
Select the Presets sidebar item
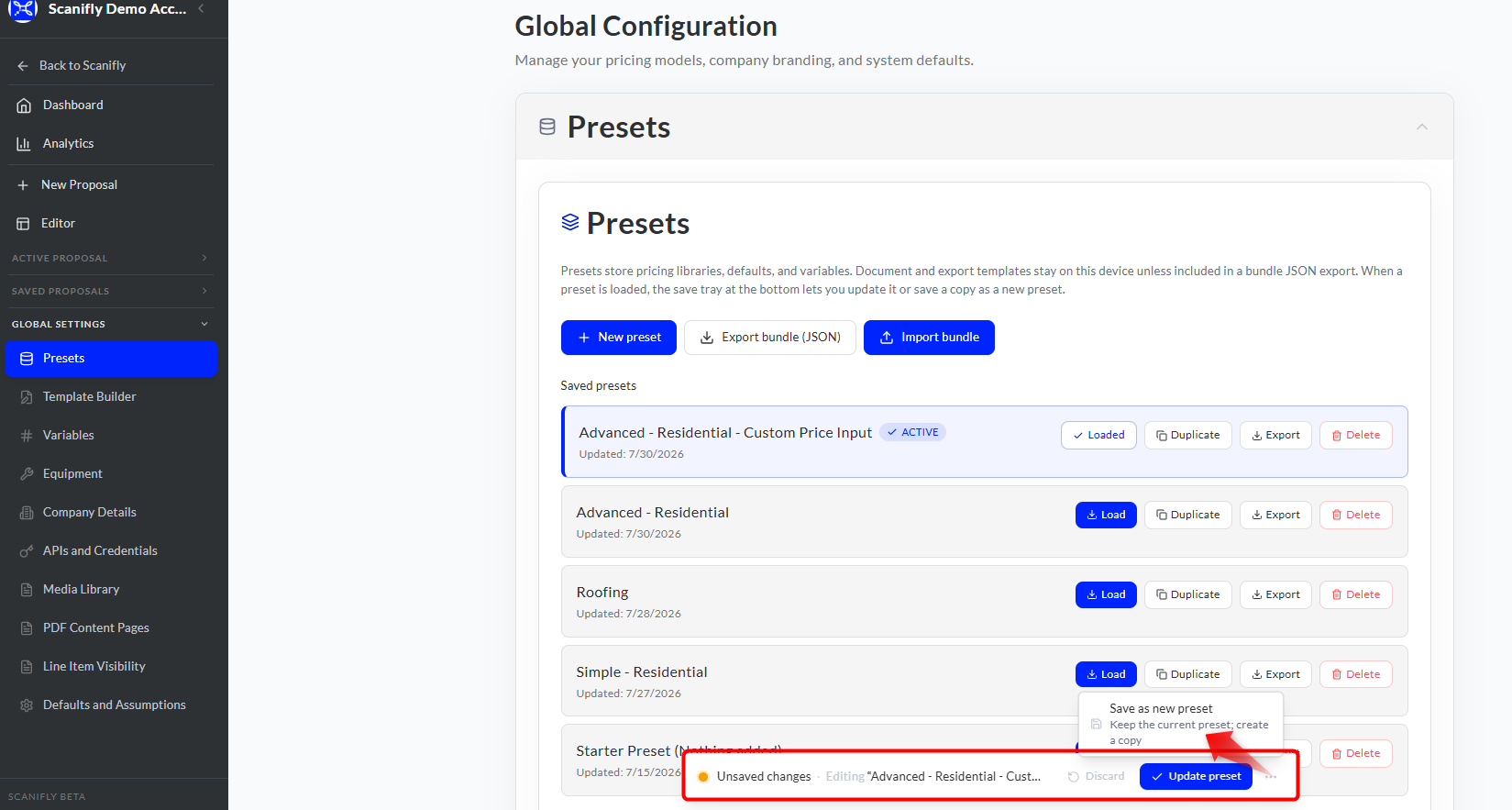(111, 359)
